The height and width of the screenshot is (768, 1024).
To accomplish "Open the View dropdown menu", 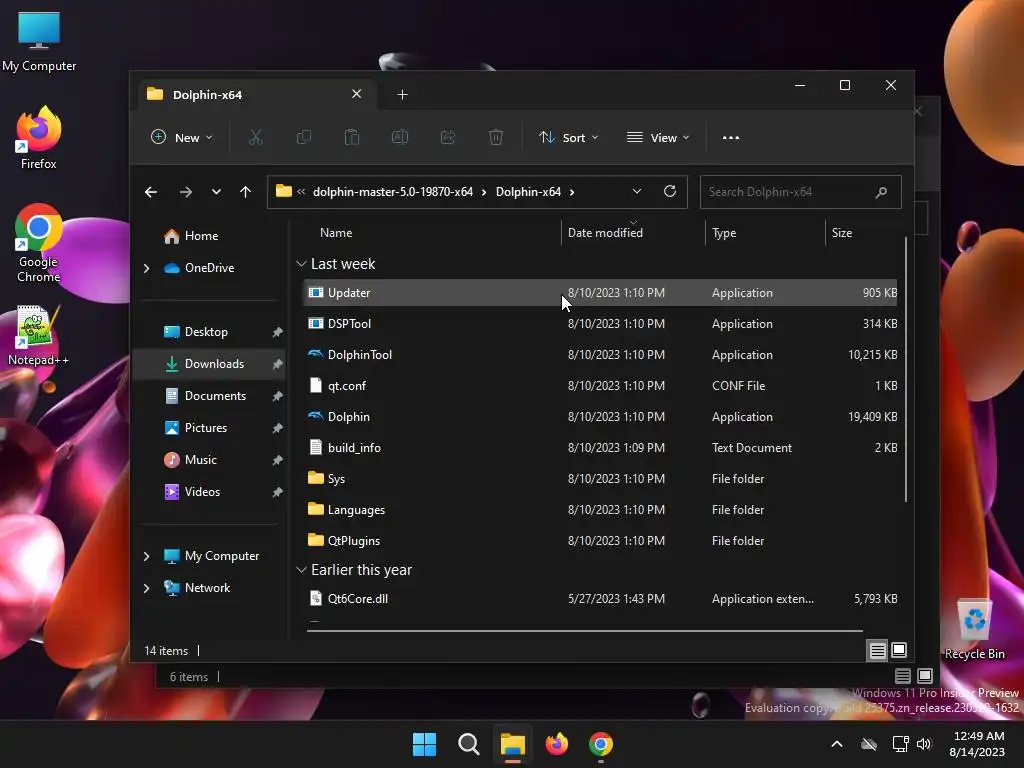I will tap(658, 138).
